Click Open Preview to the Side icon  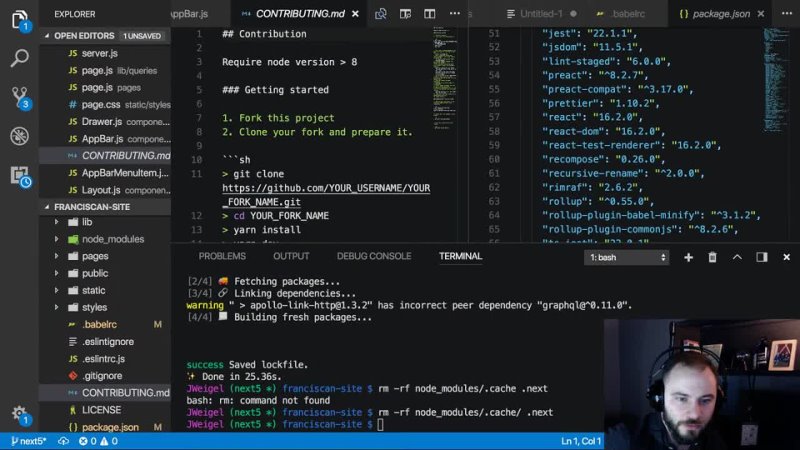[405, 14]
